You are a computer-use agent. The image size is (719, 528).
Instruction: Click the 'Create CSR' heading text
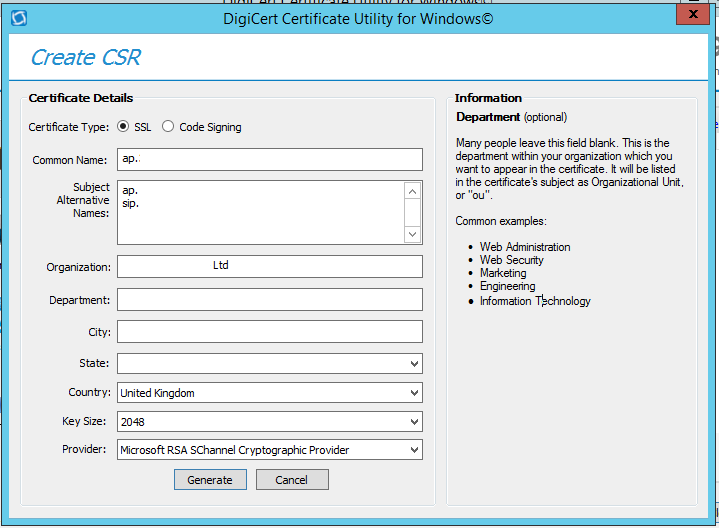[86, 57]
